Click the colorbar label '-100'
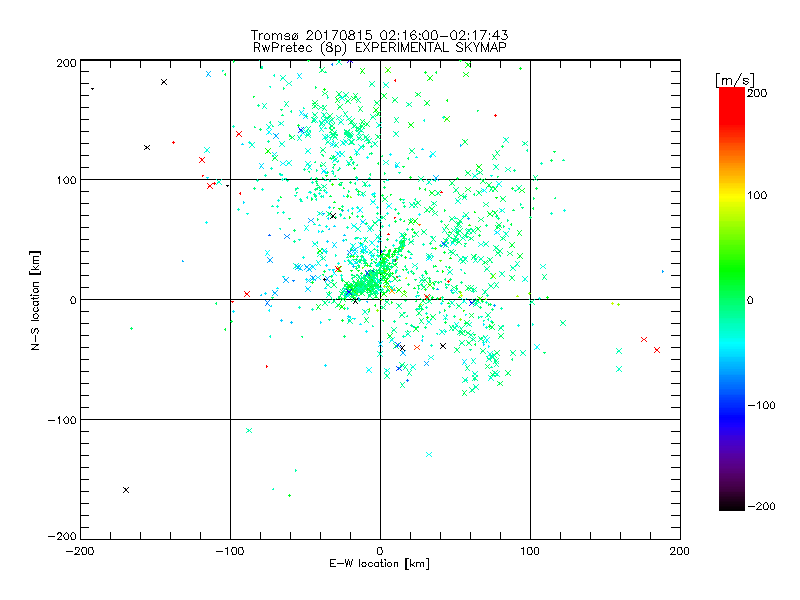This screenshot has height=600, width=800. (x=761, y=405)
